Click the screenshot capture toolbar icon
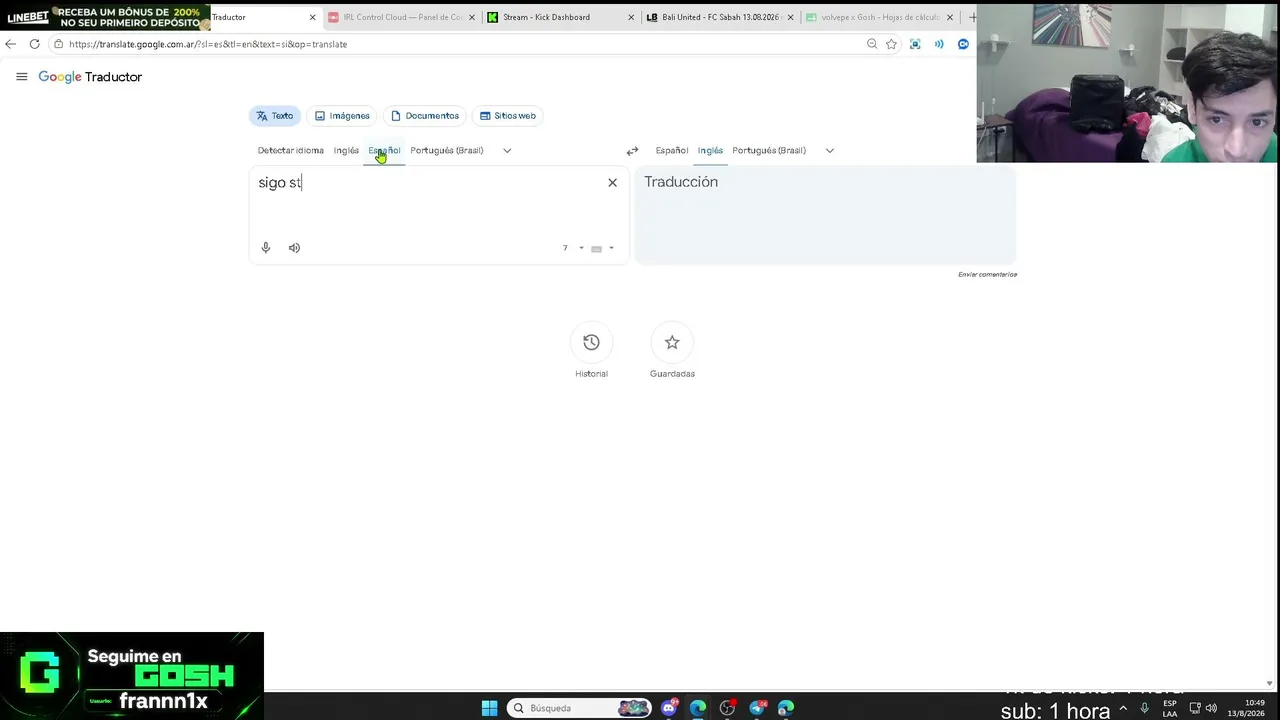The height and width of the screenshot is (720, 1280). click(915, 44)
